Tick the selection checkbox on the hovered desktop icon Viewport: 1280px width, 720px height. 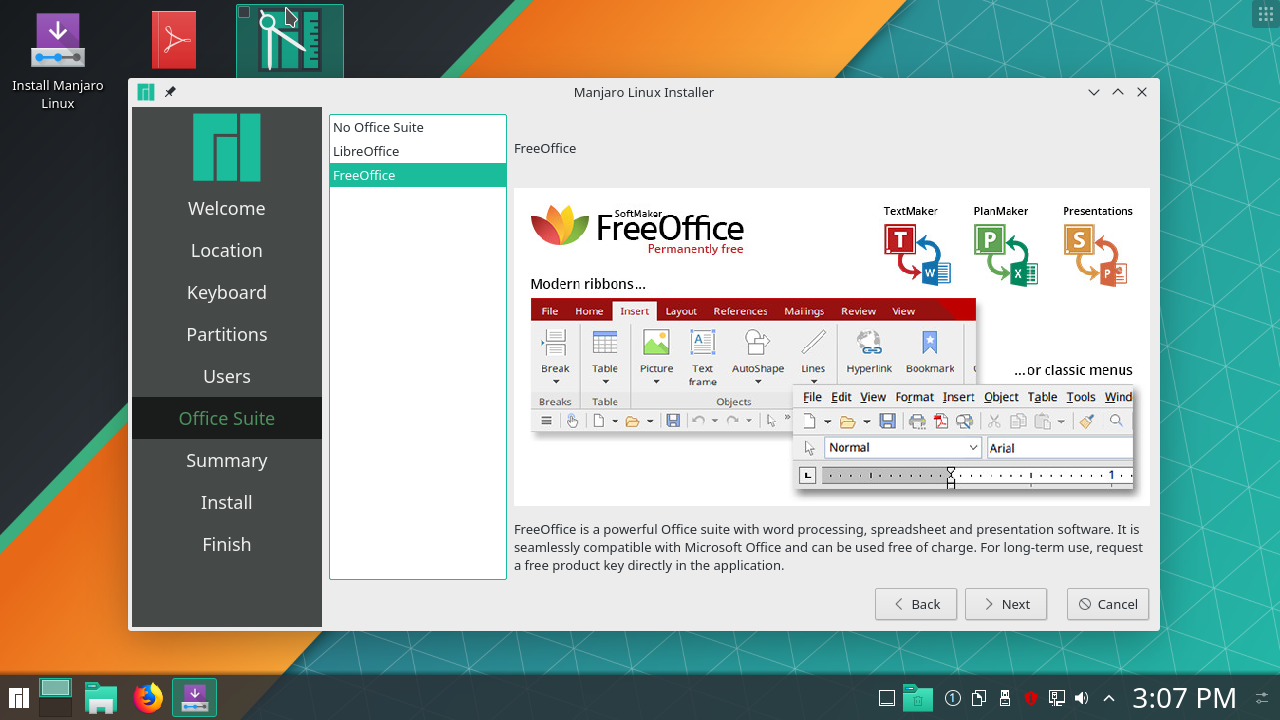[245, 13]
